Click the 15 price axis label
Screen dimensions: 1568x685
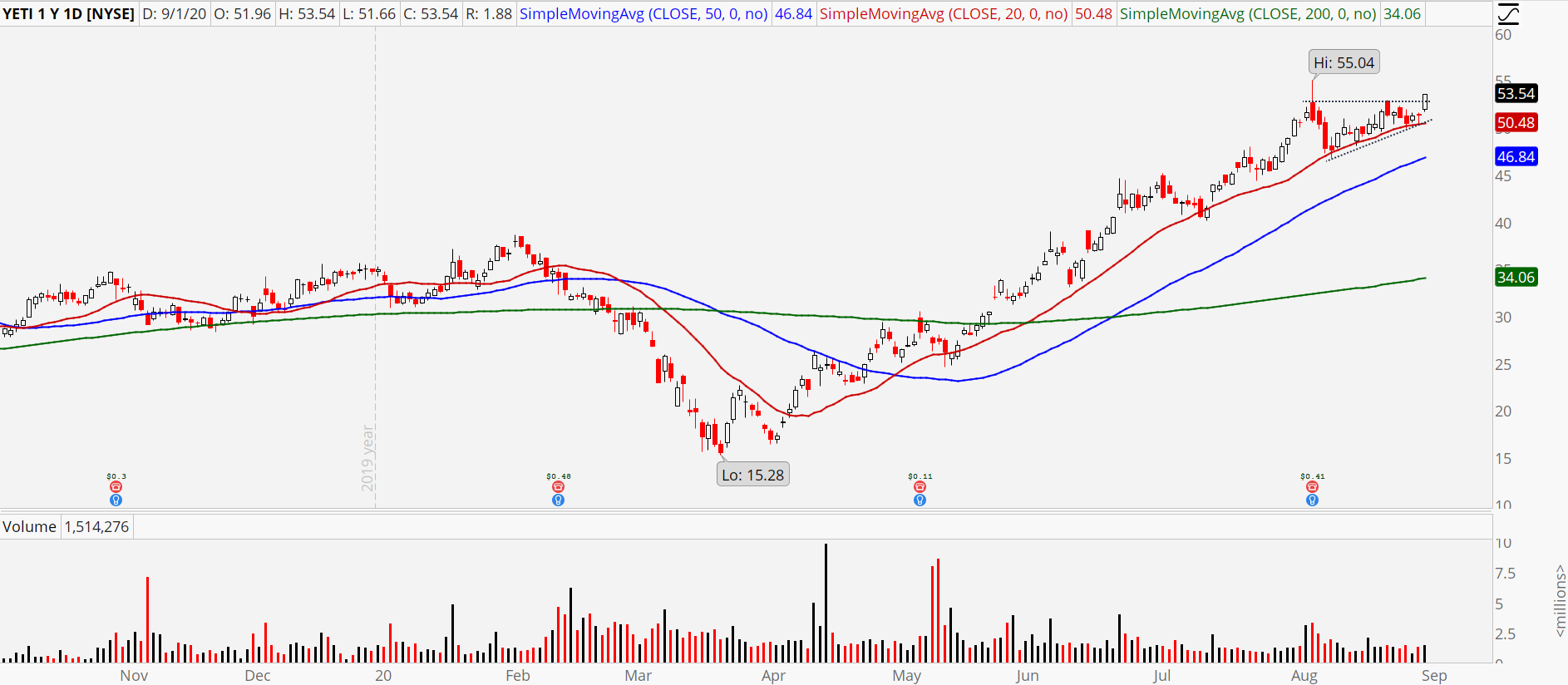1503,458
